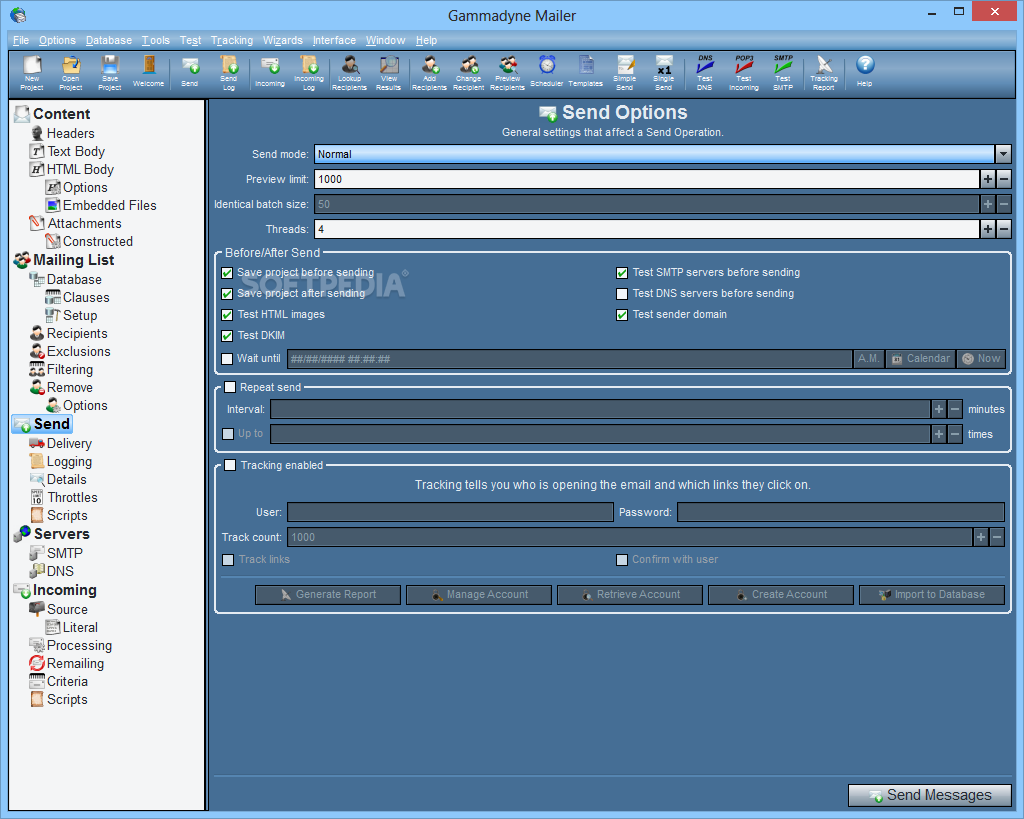Open the Welcome screen from toolbar
Viewport: 1024px width, 819px height.
pos(148,73)
